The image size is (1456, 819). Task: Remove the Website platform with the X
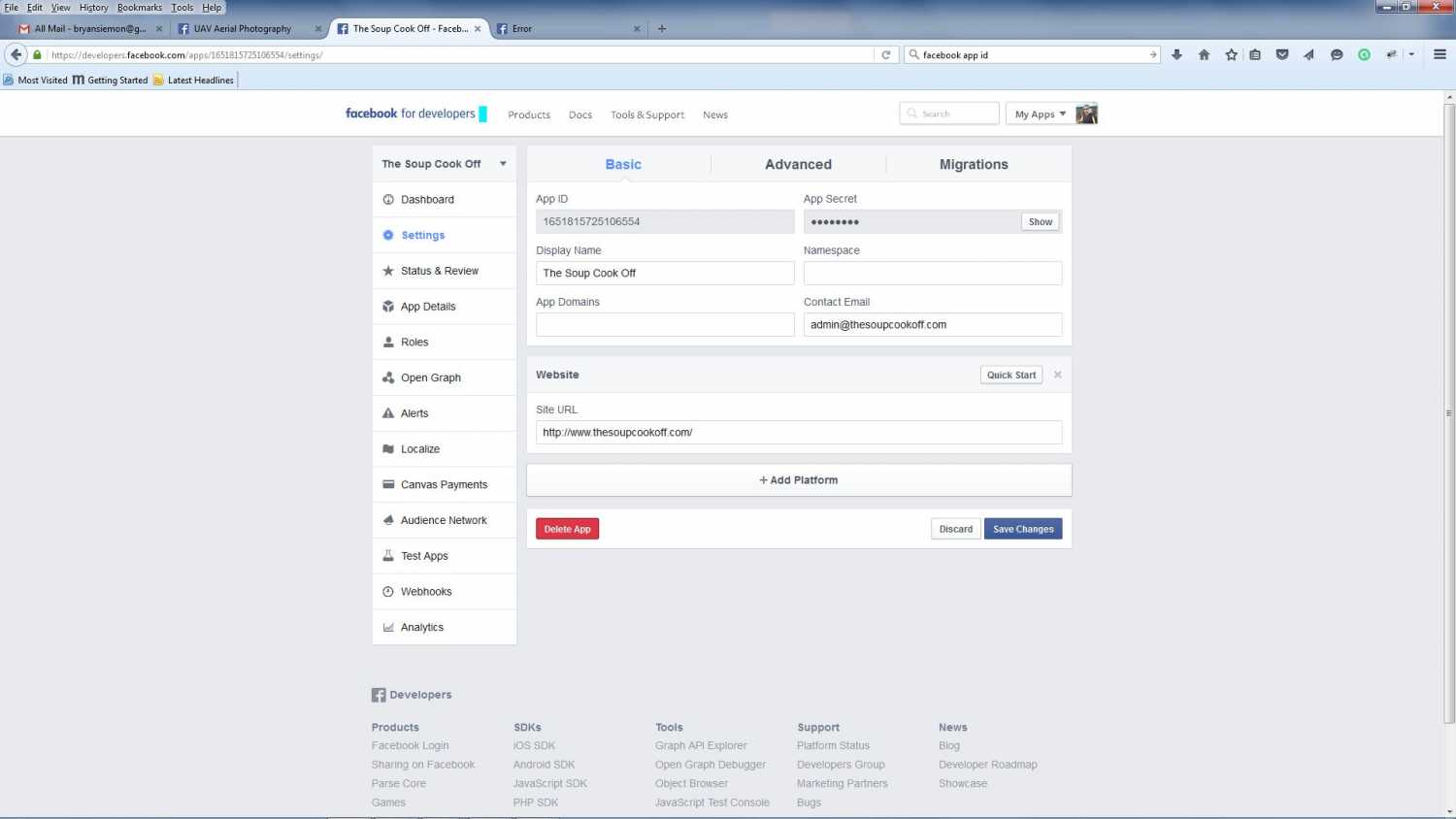point(1057,375)
